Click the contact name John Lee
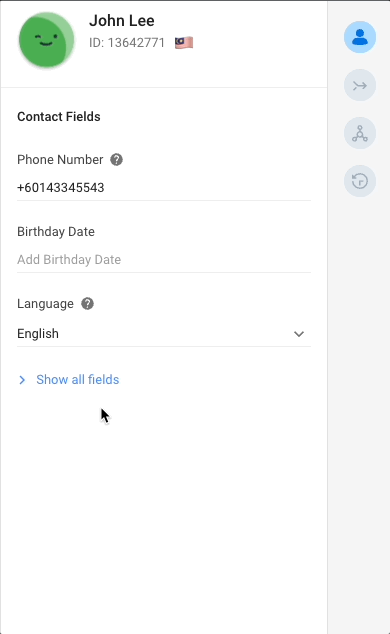 tap(122, 21)
